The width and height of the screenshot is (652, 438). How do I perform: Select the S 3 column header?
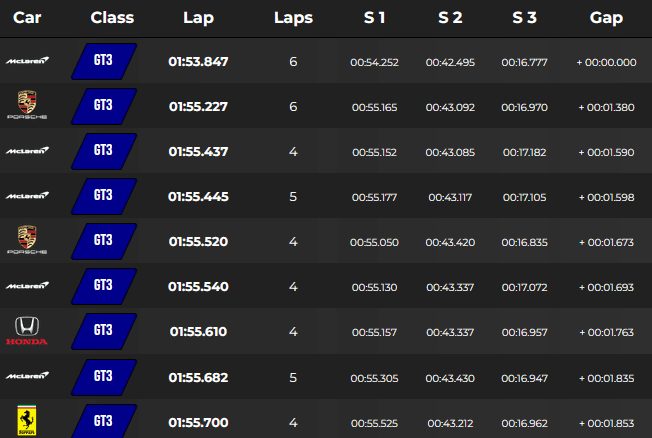pos(524,17)
